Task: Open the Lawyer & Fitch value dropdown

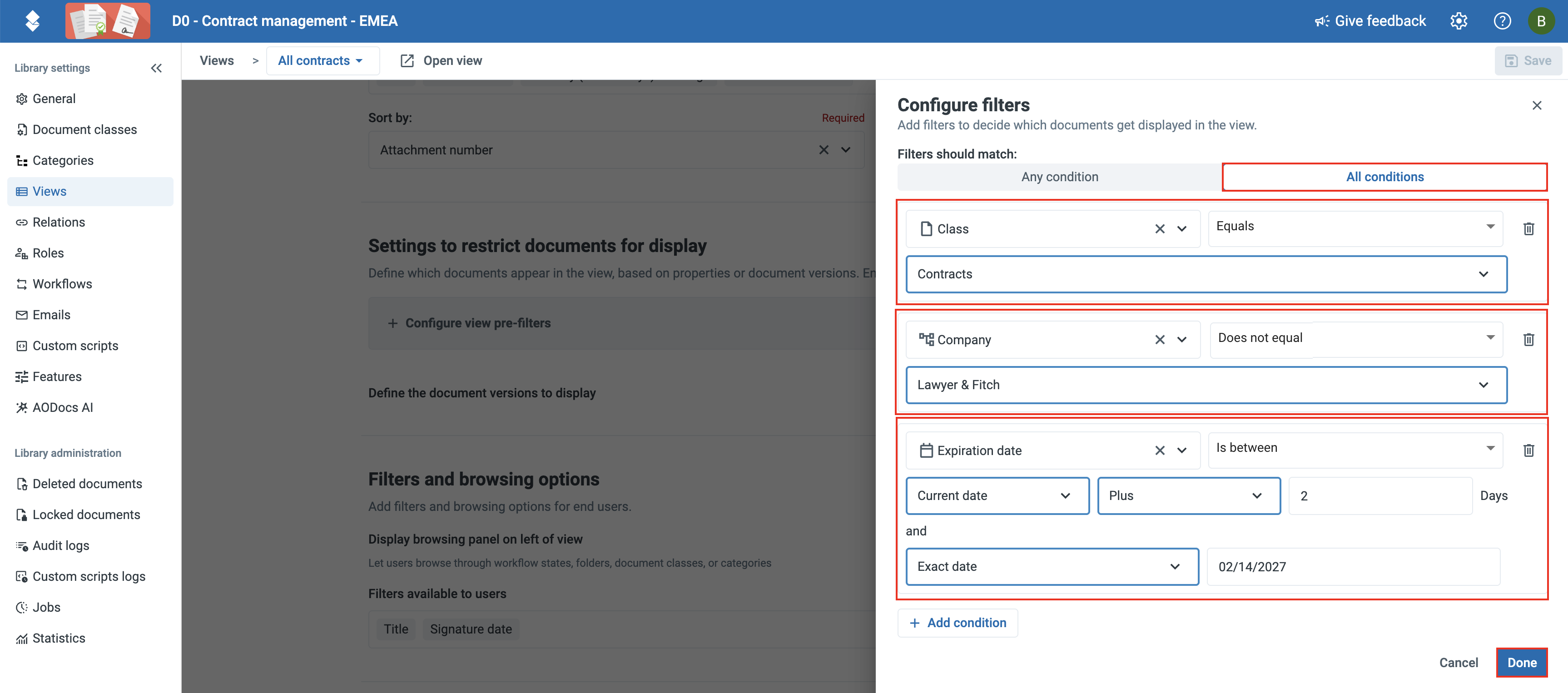Action: 1206,385
